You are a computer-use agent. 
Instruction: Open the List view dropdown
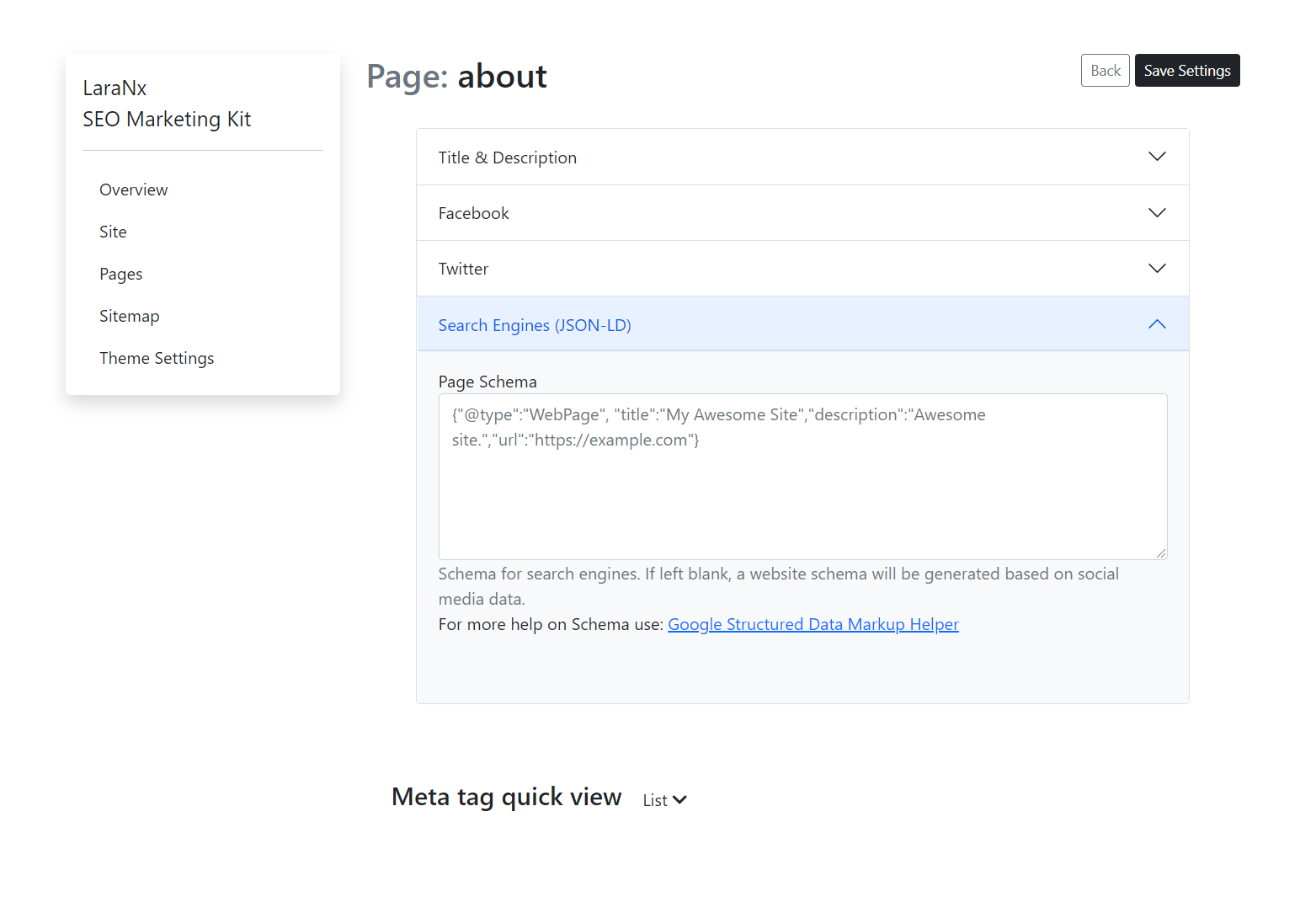655,800
